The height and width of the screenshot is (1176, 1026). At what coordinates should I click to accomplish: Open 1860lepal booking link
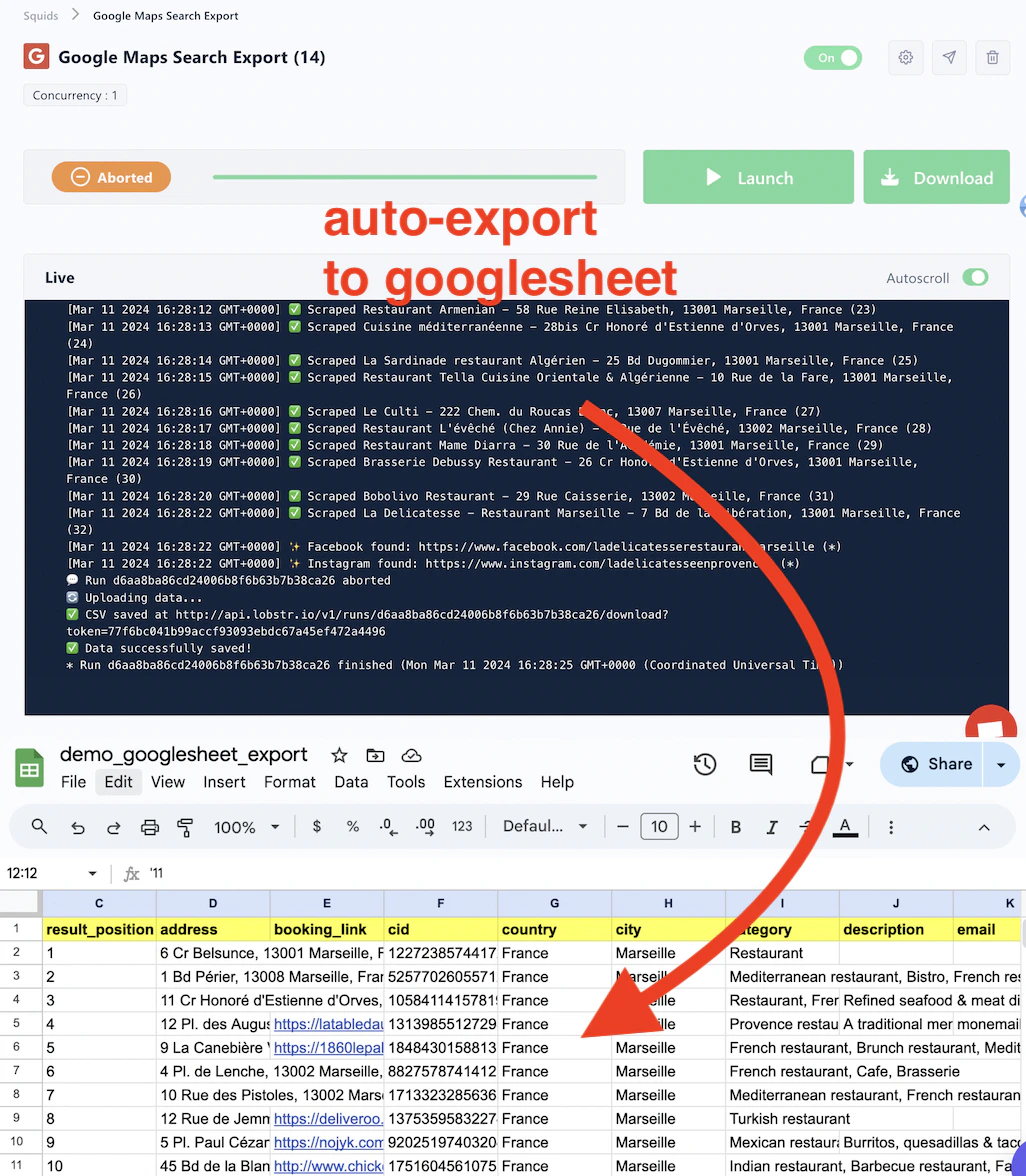[x=328, y=1048]
